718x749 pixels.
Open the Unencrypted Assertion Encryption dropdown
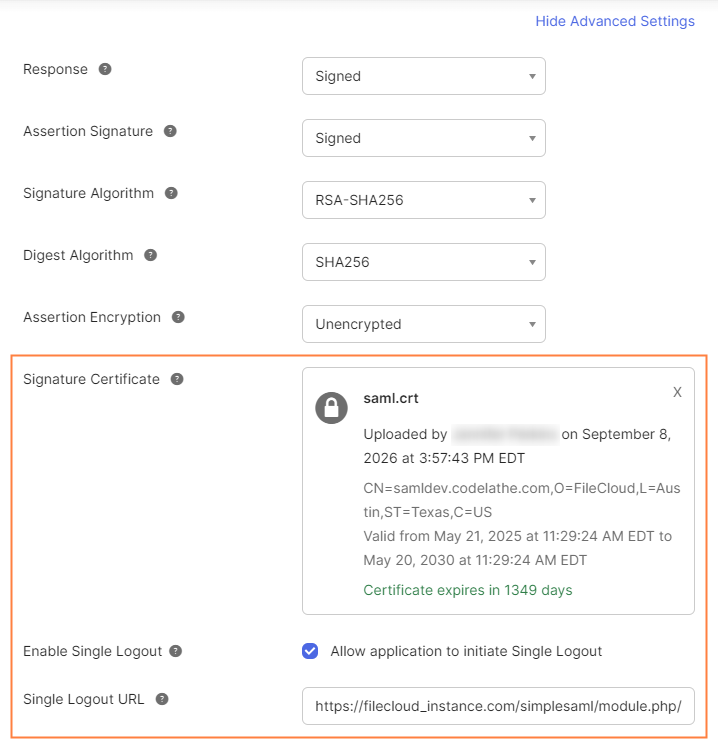pyautogui.click(x=424, y=324)
